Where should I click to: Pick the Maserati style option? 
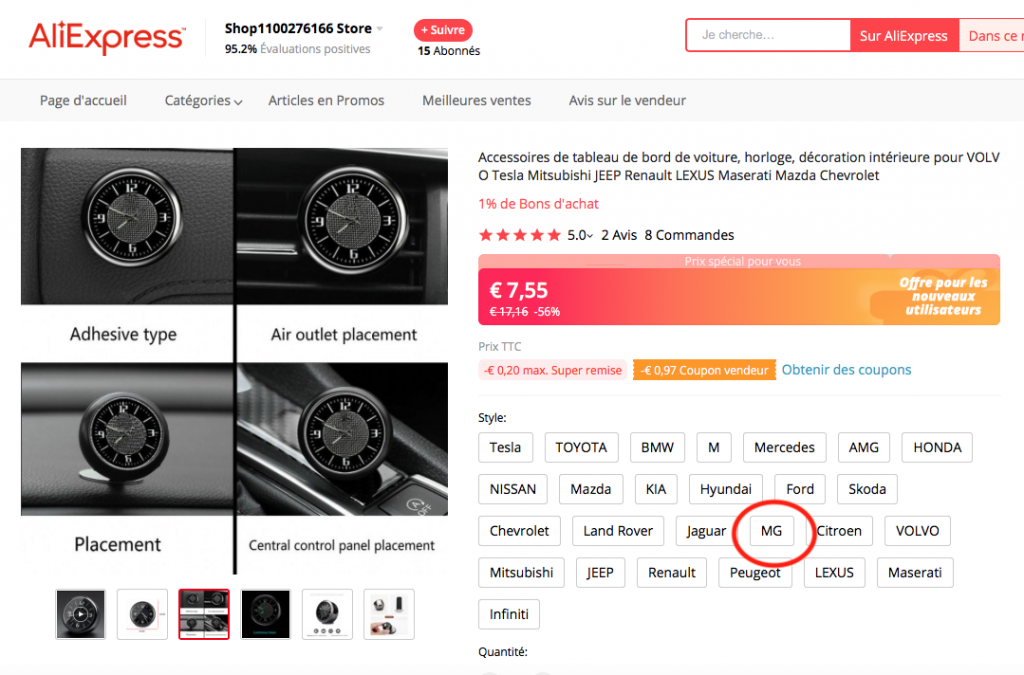point(915,573)
